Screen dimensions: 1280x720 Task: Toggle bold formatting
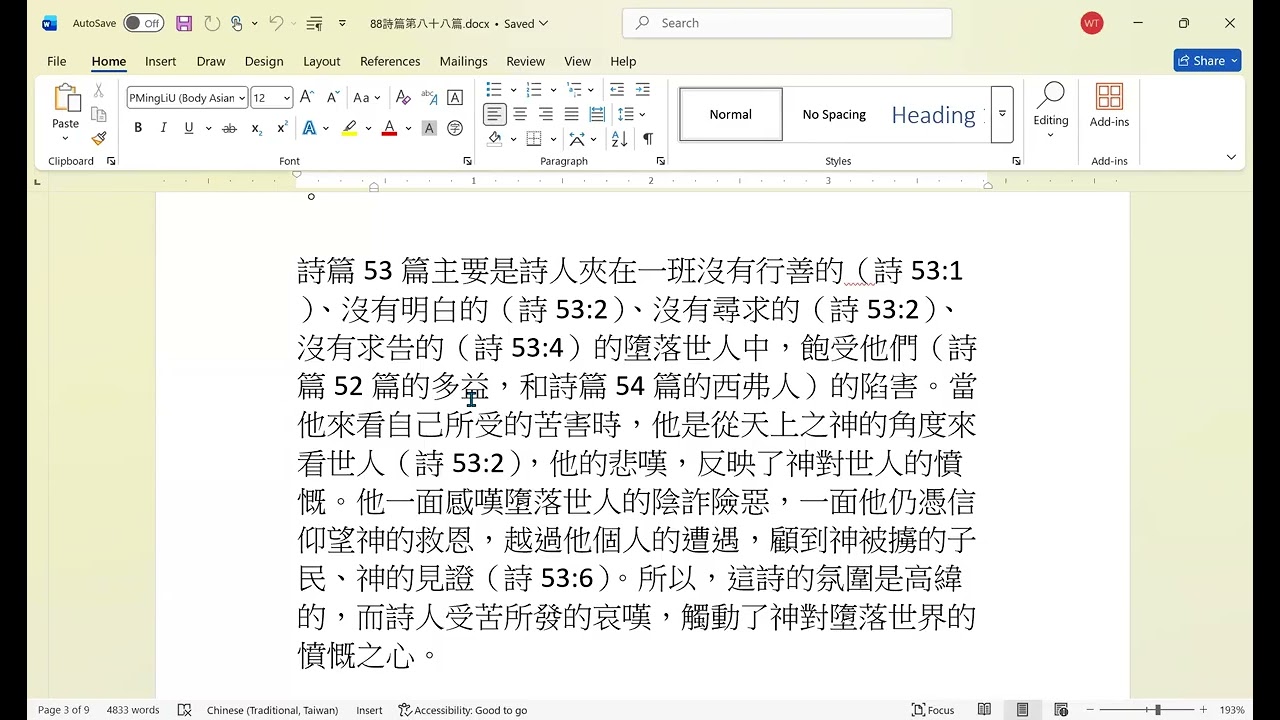(138, 128)
